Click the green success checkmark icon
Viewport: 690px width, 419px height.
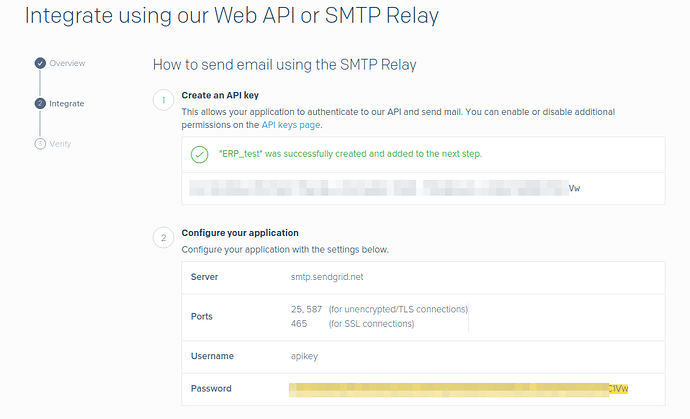pyautogui.click(x=199, y=154)
